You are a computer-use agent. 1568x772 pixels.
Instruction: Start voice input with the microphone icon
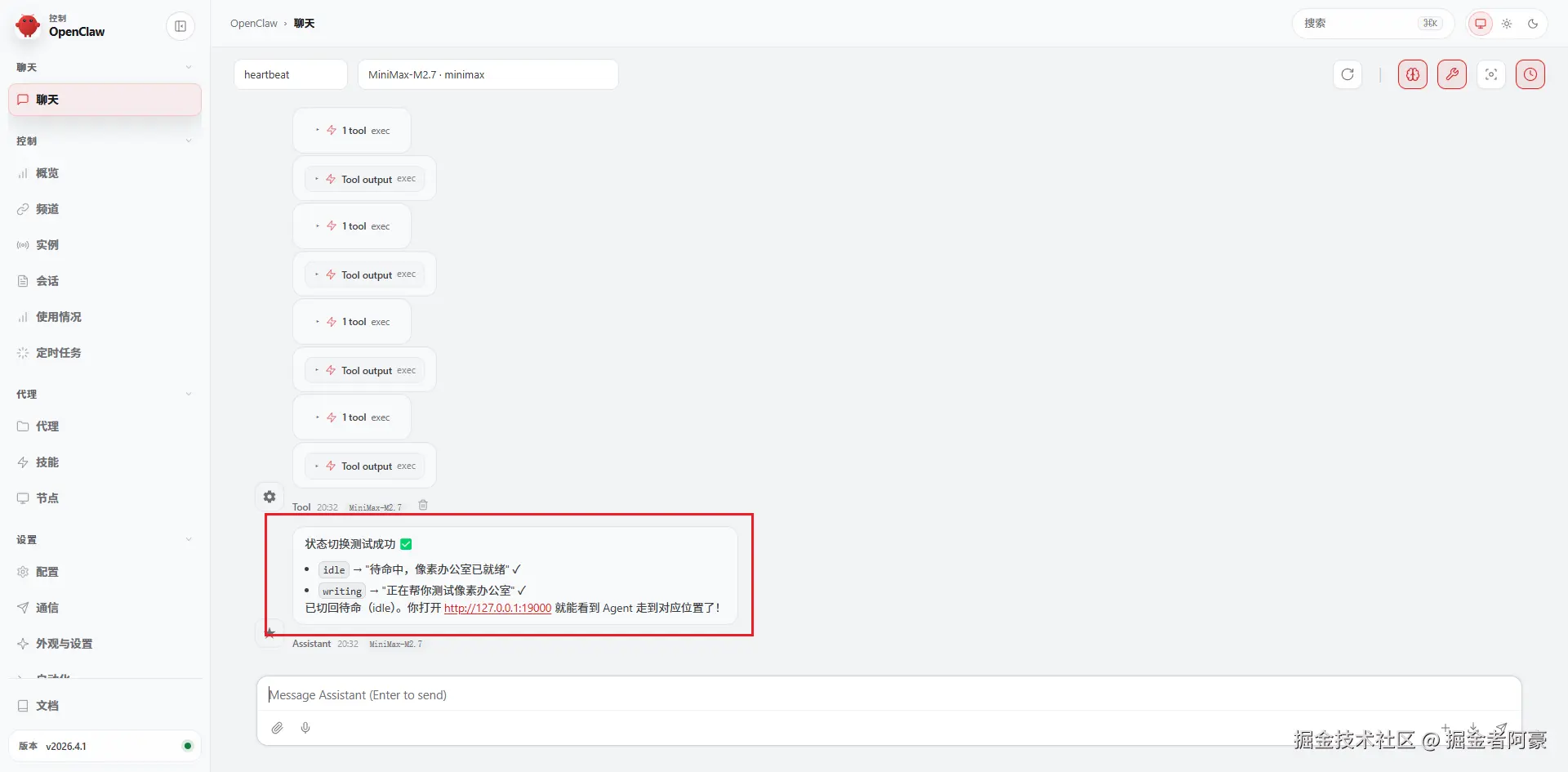(x=305, y=728)
